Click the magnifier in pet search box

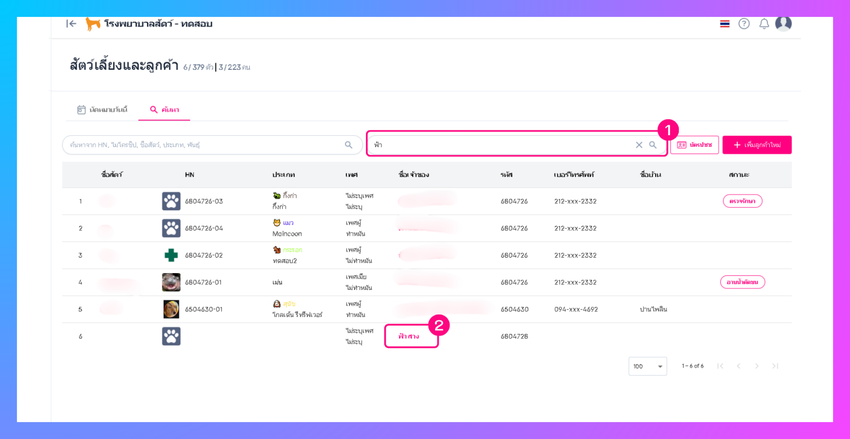349,145
